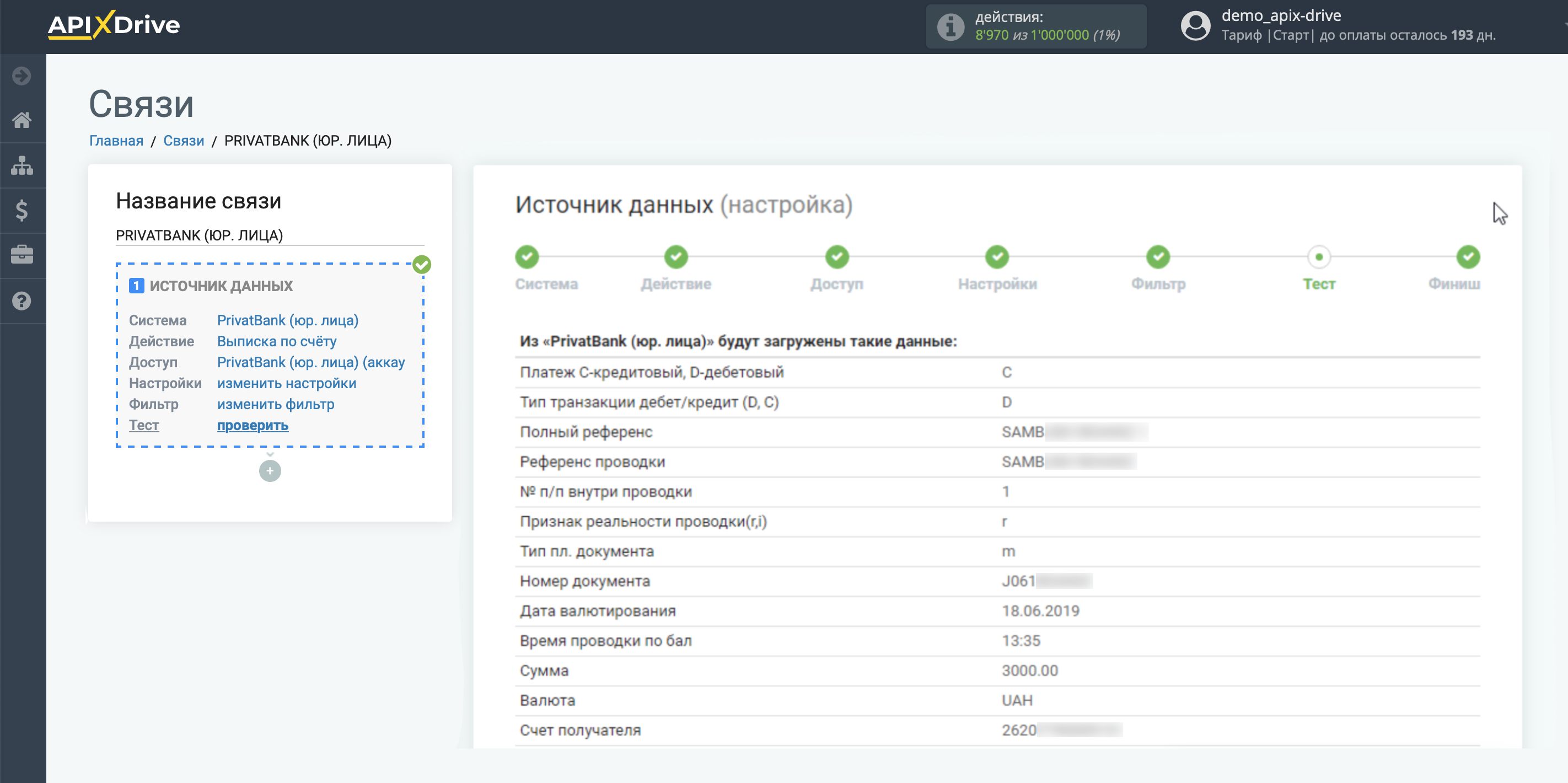This screenshot has width=1568, height=783.
Task: Go to the Доступ step circle
Action: pyautogui.click(x=837, y=257)
